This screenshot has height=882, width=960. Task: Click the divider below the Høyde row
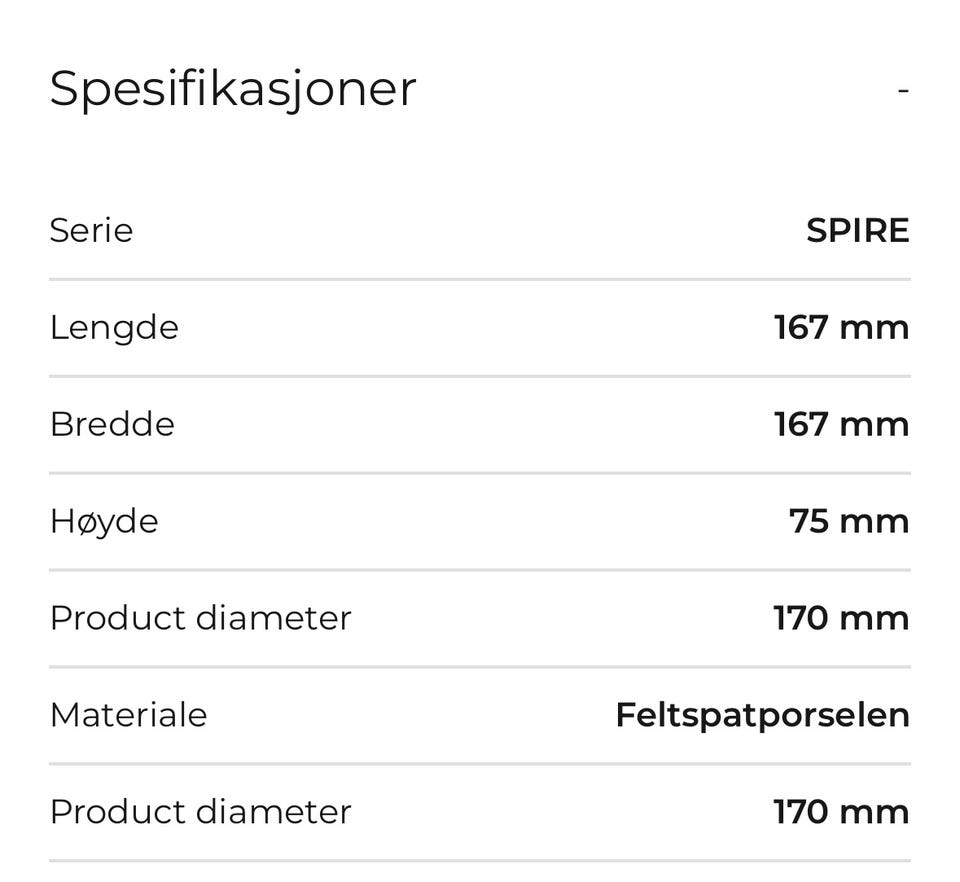480,570
